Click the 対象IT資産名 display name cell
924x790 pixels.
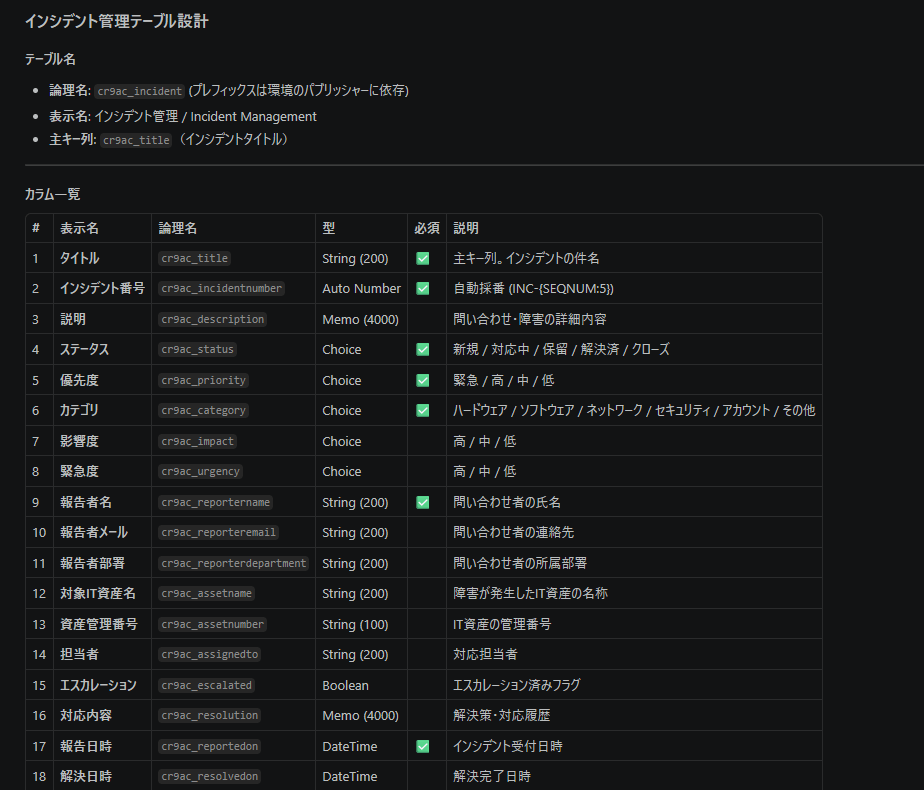[x=98, y=593]
